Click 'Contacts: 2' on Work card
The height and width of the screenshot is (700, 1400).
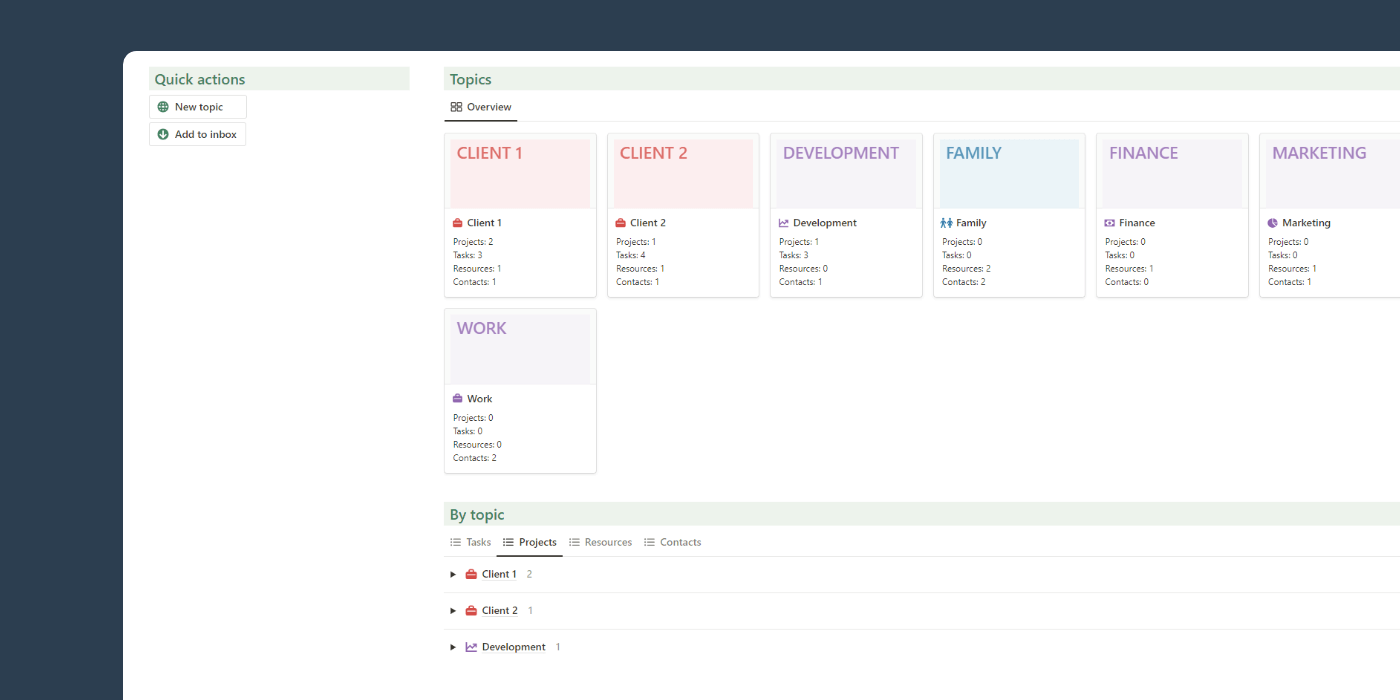click(x=475, y=458)
